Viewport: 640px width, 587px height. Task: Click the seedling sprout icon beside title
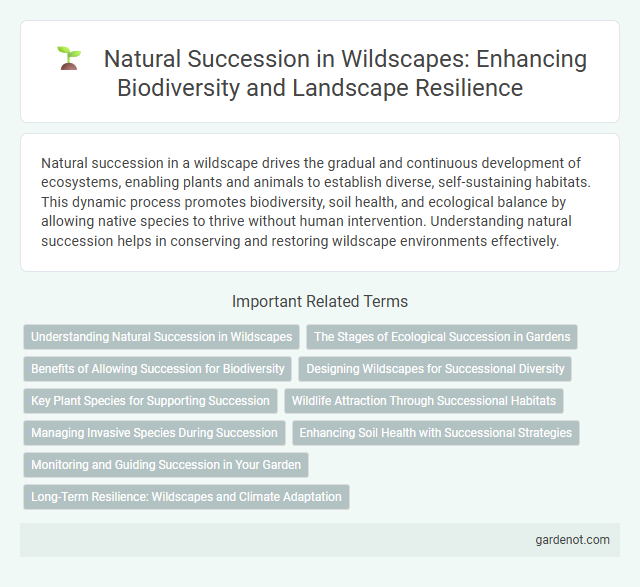tap(69, 59)
